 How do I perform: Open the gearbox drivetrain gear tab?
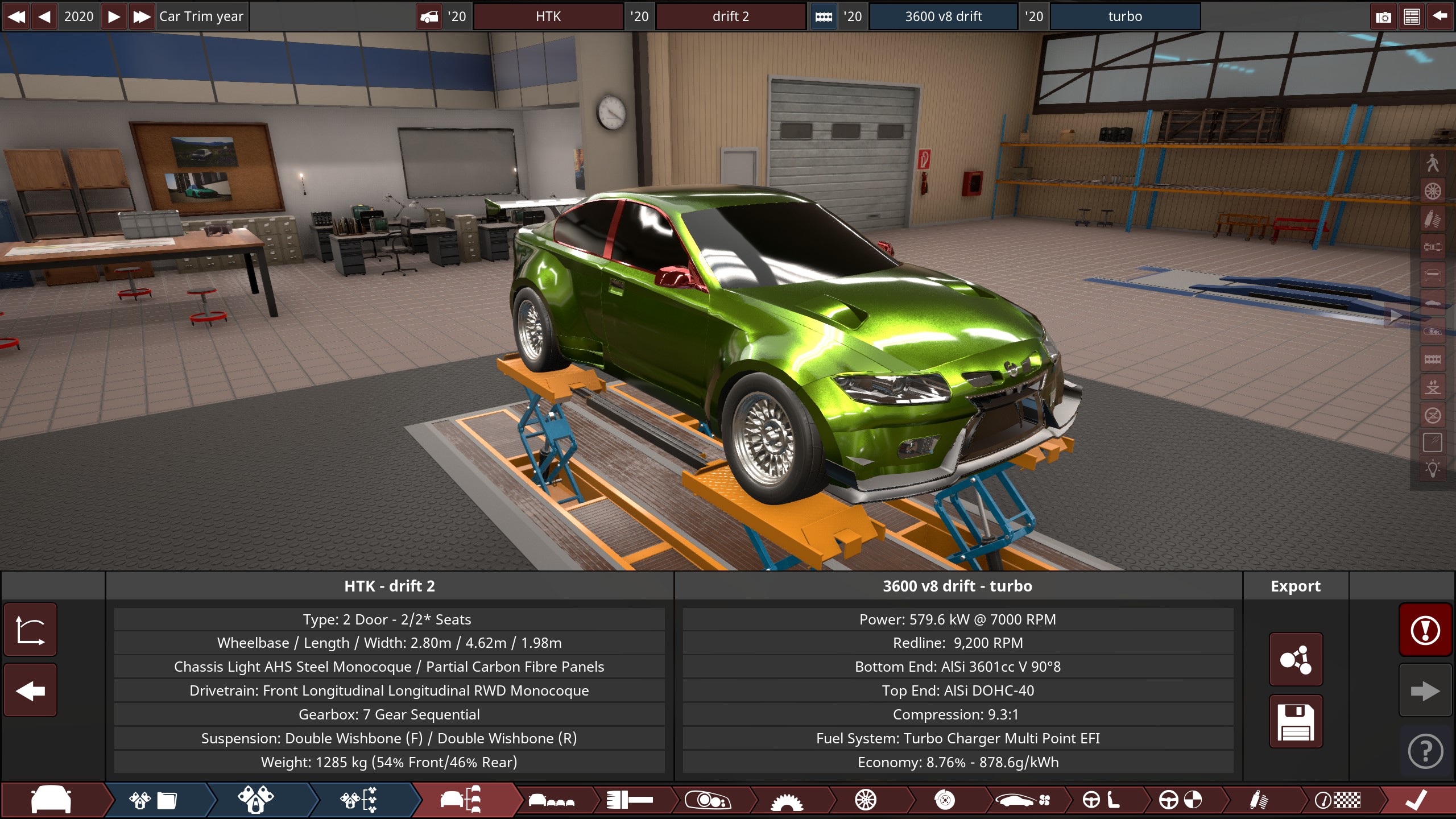pyautogui.click(x=787, y=800)
